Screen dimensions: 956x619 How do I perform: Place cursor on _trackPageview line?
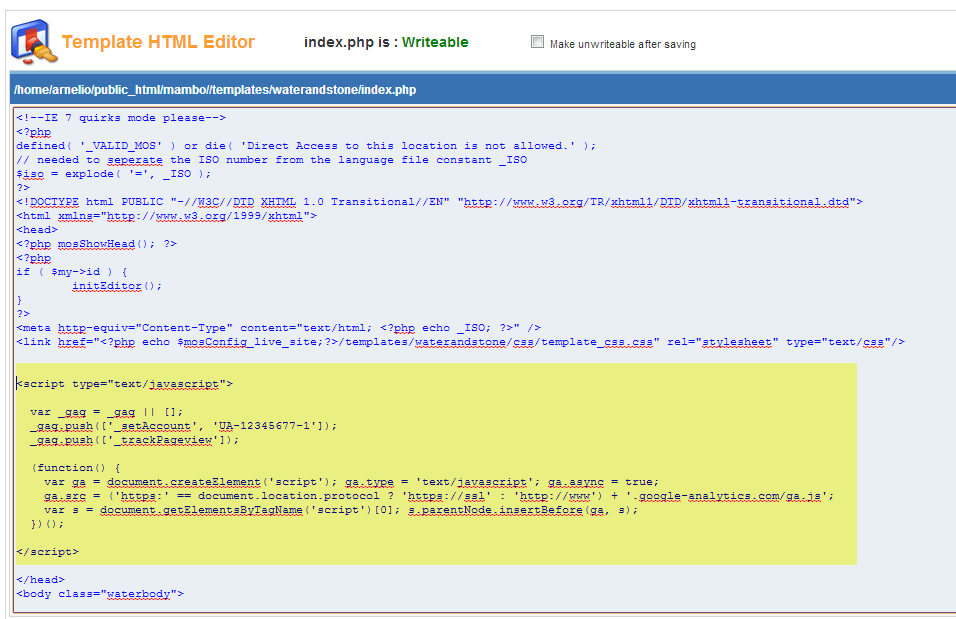(135, 439)
